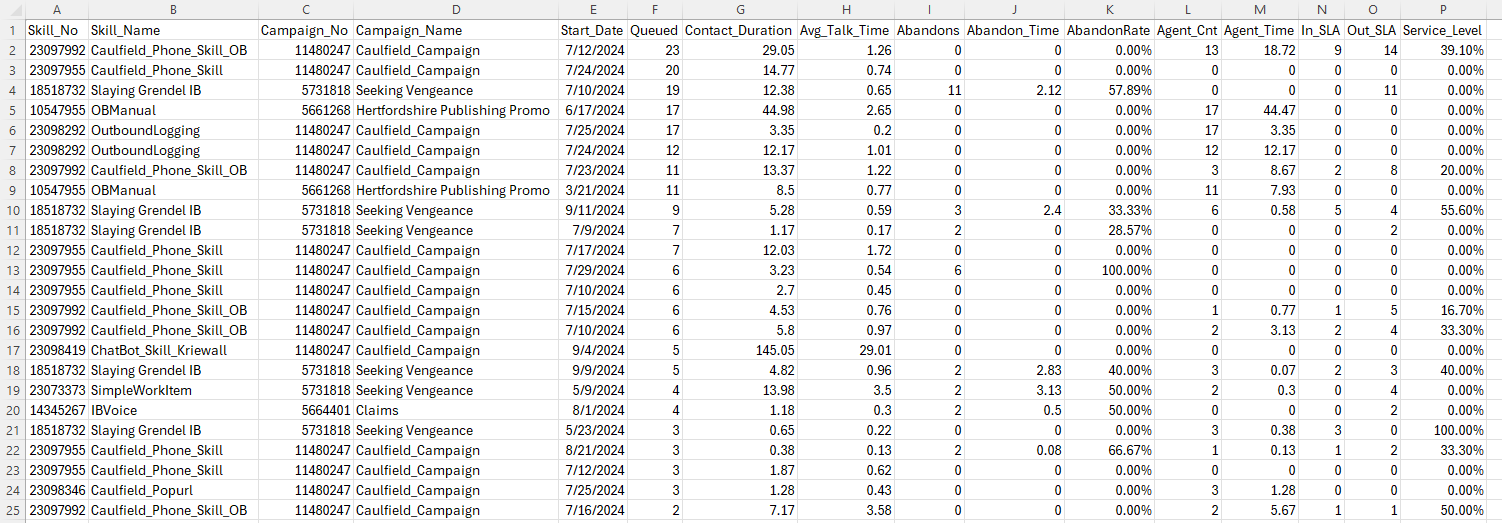Click average talk time value 29.01
Image resolution: width=1502 pixels, height=523 pixels.
point(846,350)
